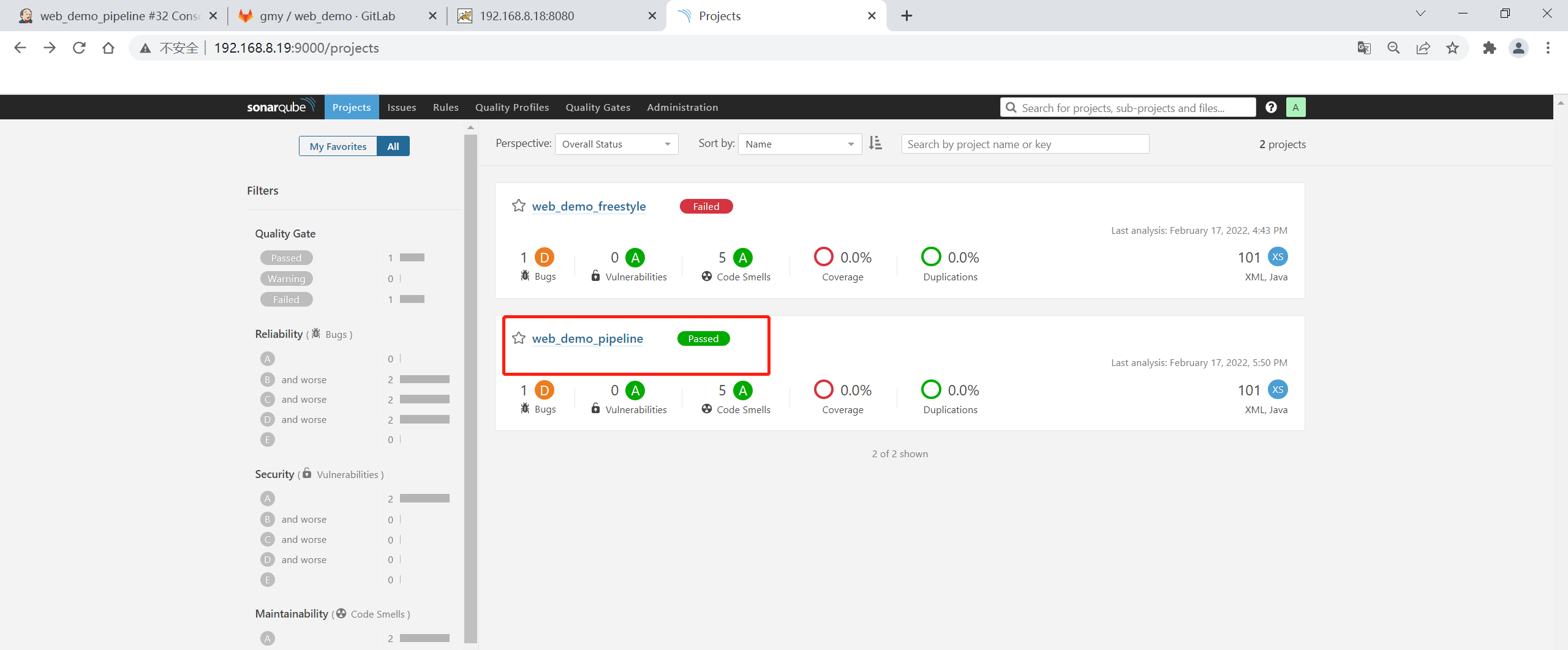The image size is (1568, 650).
Task: Open the Perspective Overall Status dropdown
Action: (616, 144)
